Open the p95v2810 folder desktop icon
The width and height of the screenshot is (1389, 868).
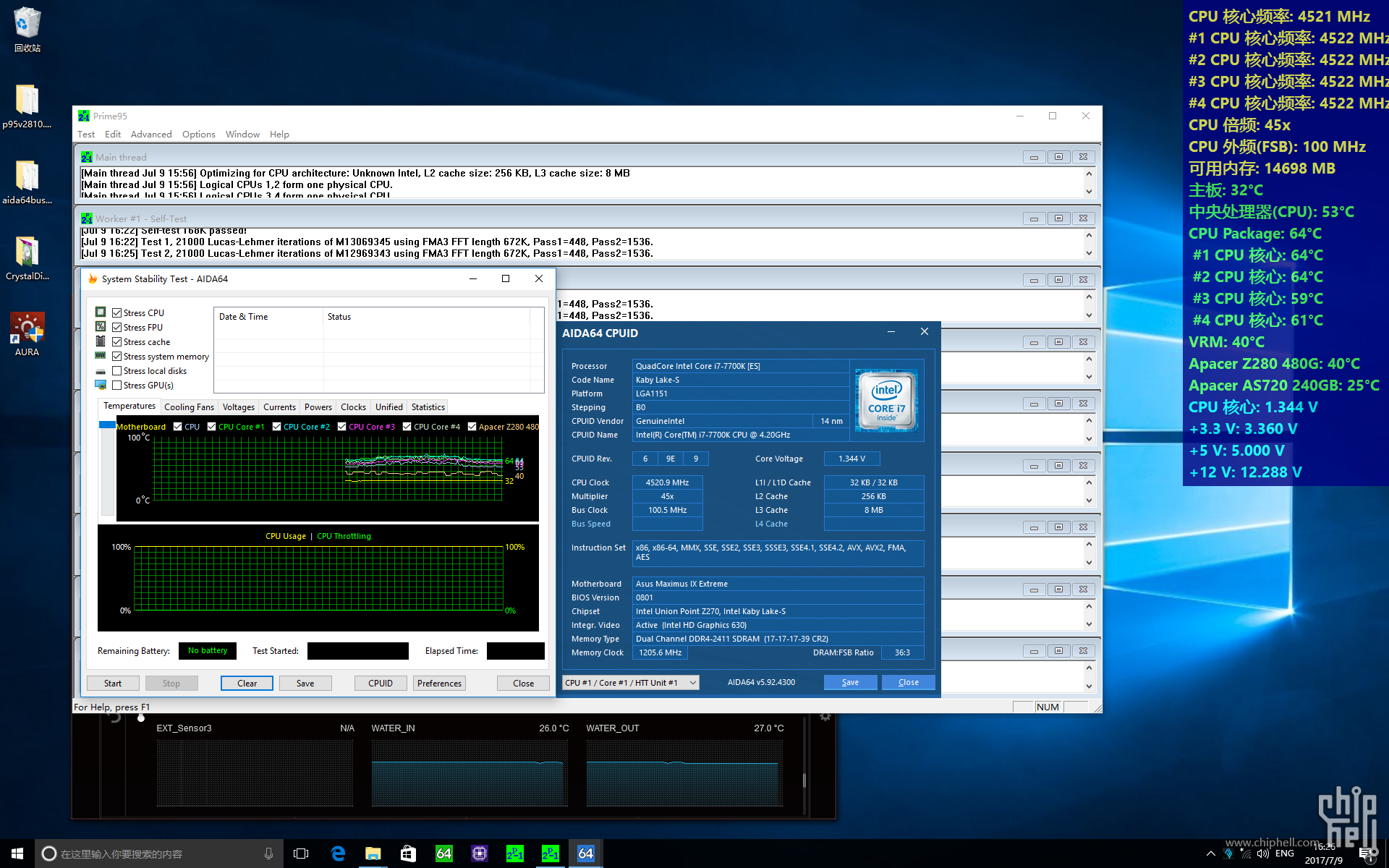(x=27, y=106)
